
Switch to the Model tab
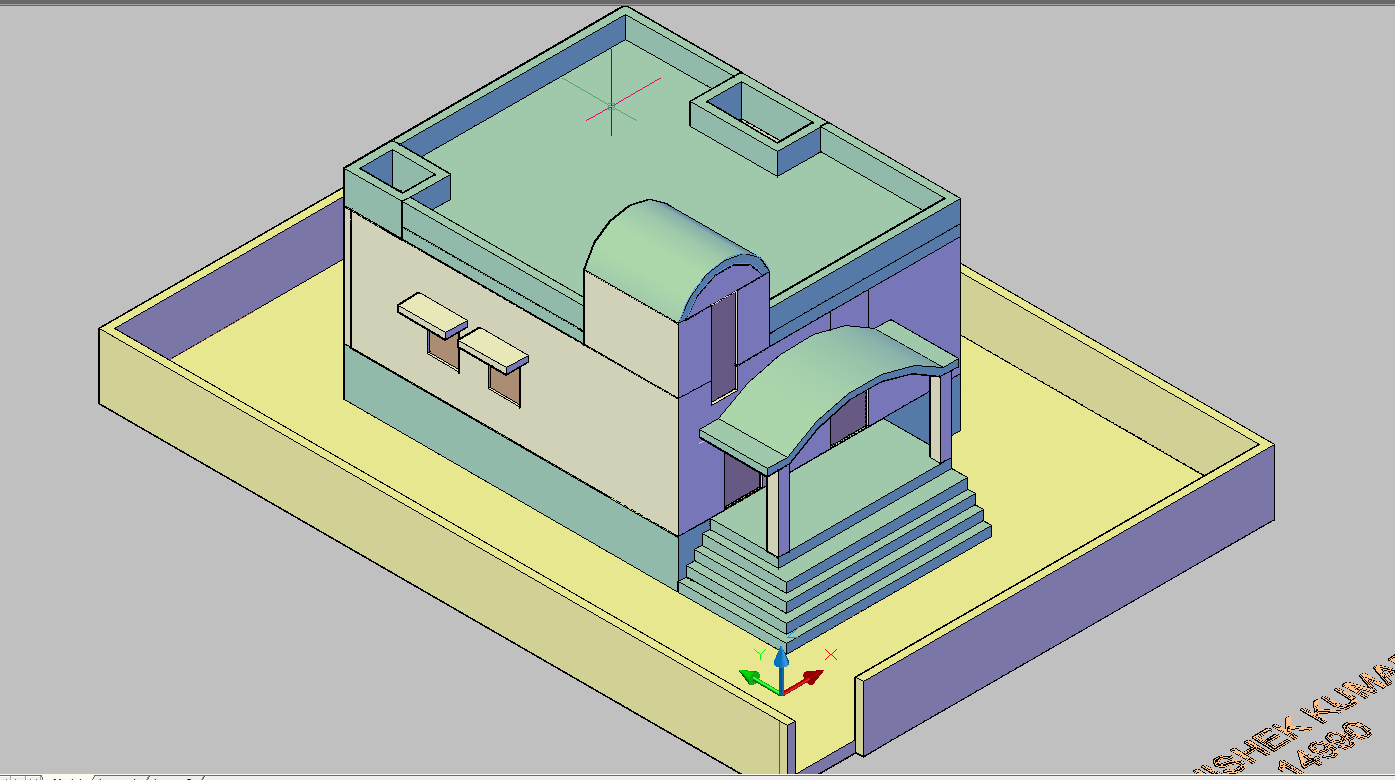(x=68, y=777)
